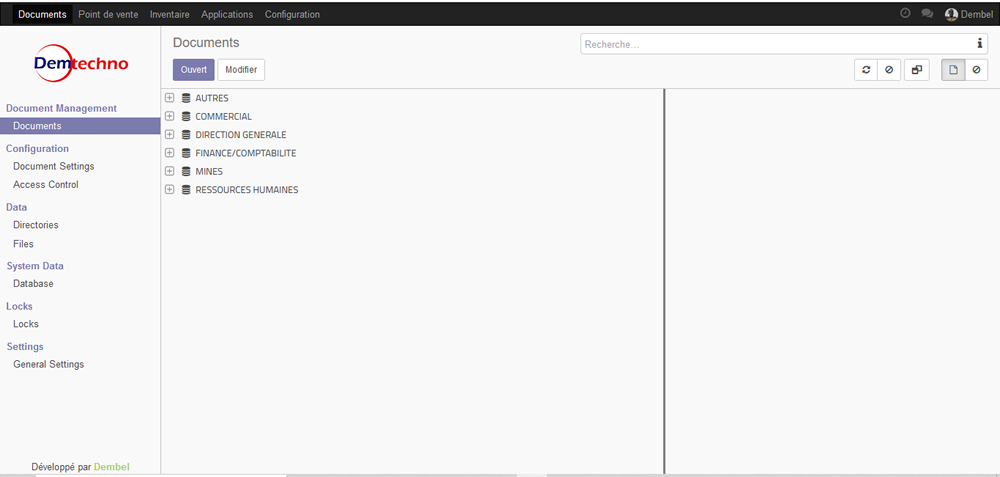The width and height of the screenshot is (1000, 477).
Task: Expand the RESSOURCES HUMAINES node
Action: click(170, 189)
